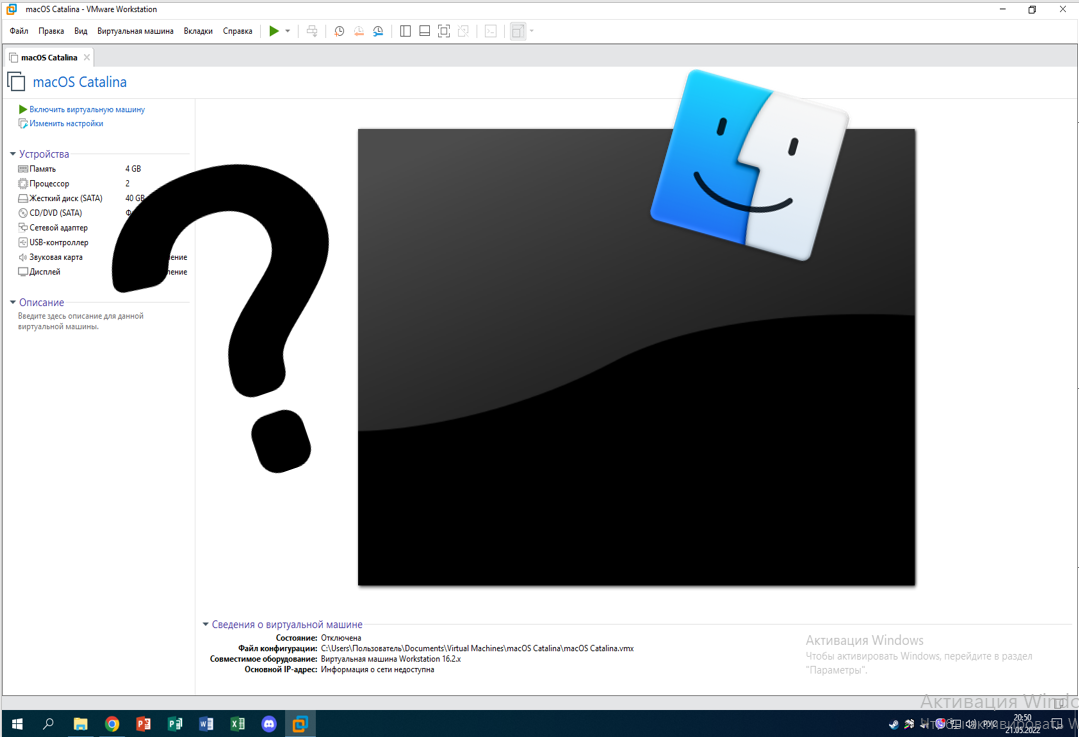
Task: Collapse 'Сведения о виртуальной машине' section
Action: coord(205,624)
